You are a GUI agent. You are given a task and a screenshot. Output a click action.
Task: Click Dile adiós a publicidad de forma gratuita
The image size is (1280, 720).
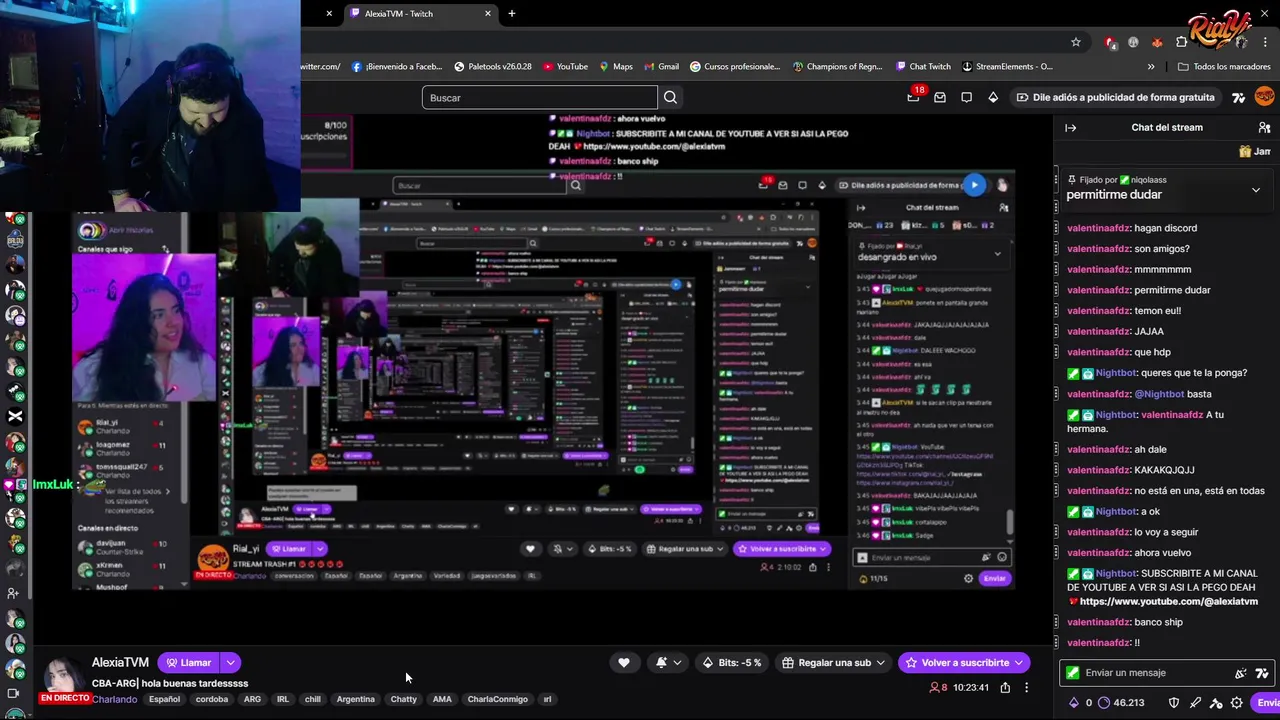click(1115, 97)
